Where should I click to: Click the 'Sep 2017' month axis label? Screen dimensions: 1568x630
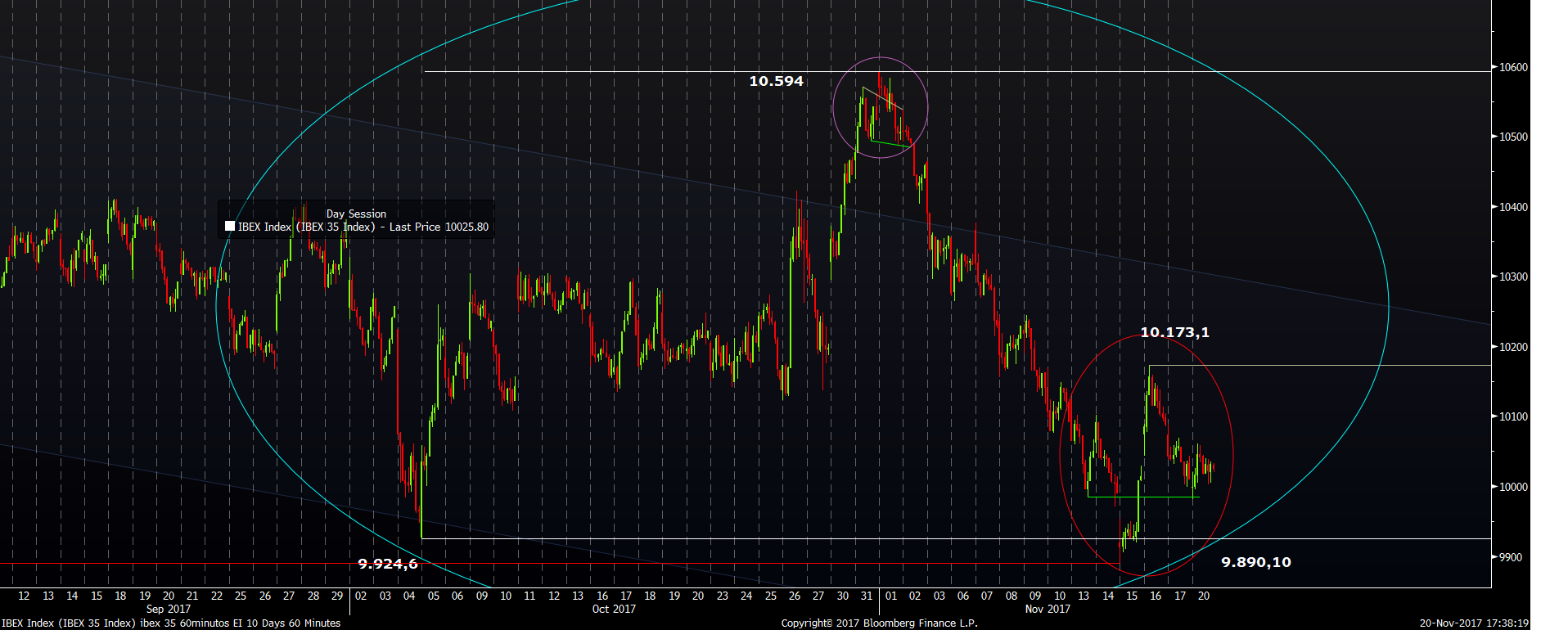(168, 609)
